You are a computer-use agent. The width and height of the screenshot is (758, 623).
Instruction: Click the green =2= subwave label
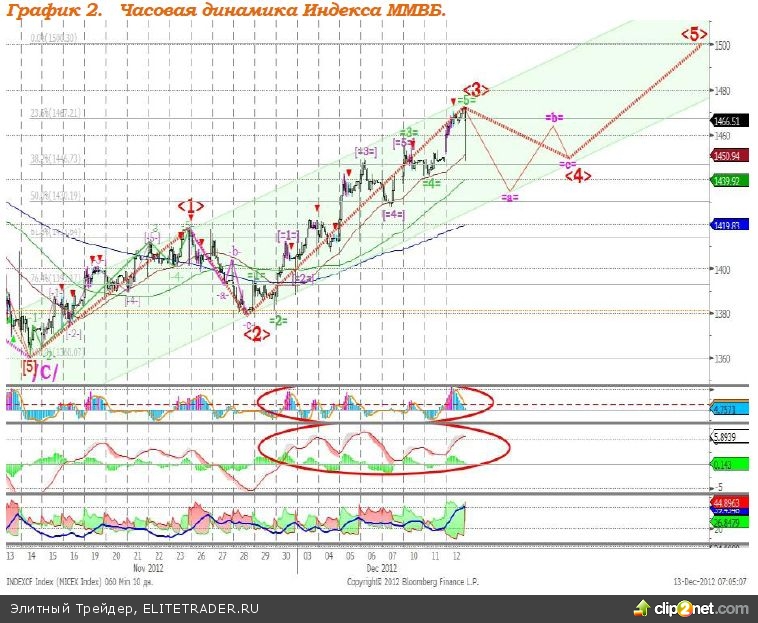point(278,320)
